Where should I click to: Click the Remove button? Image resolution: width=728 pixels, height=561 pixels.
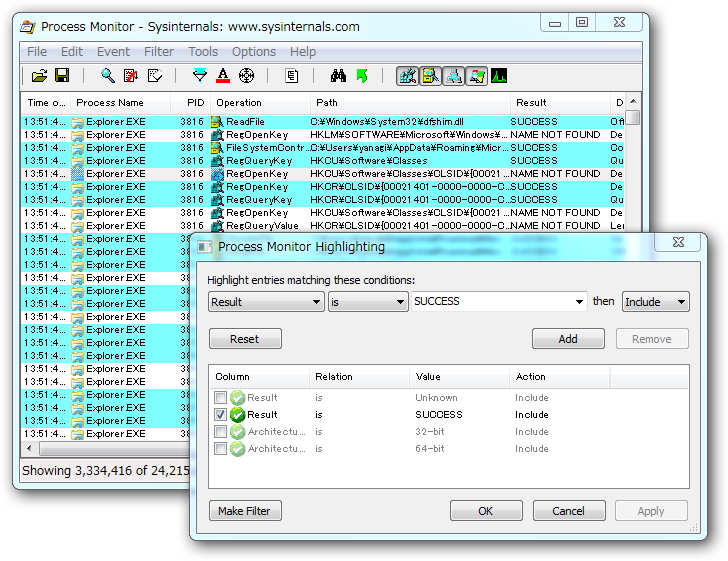[x=652, y=339]
